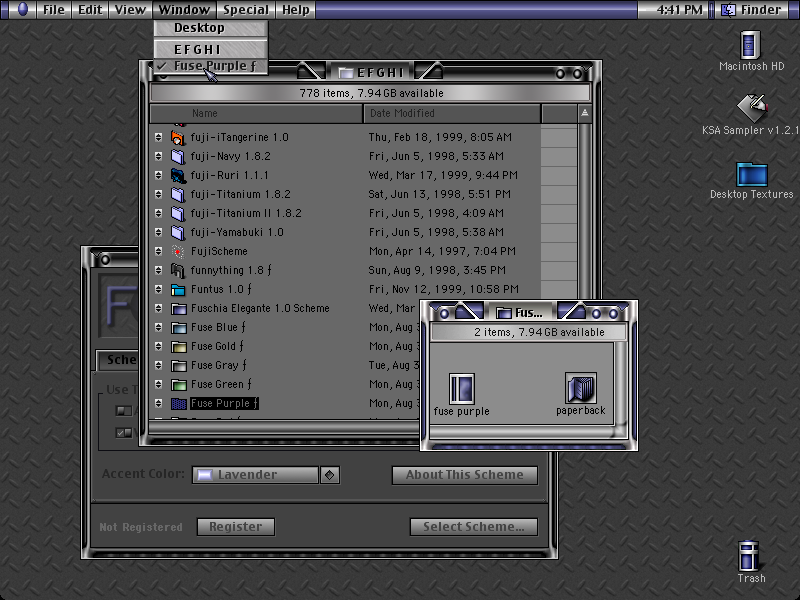Screen dimensions: 800x600
Task: Click the fuji-Navy 1.8.2 folder icon
Action: tap(178, 156)
